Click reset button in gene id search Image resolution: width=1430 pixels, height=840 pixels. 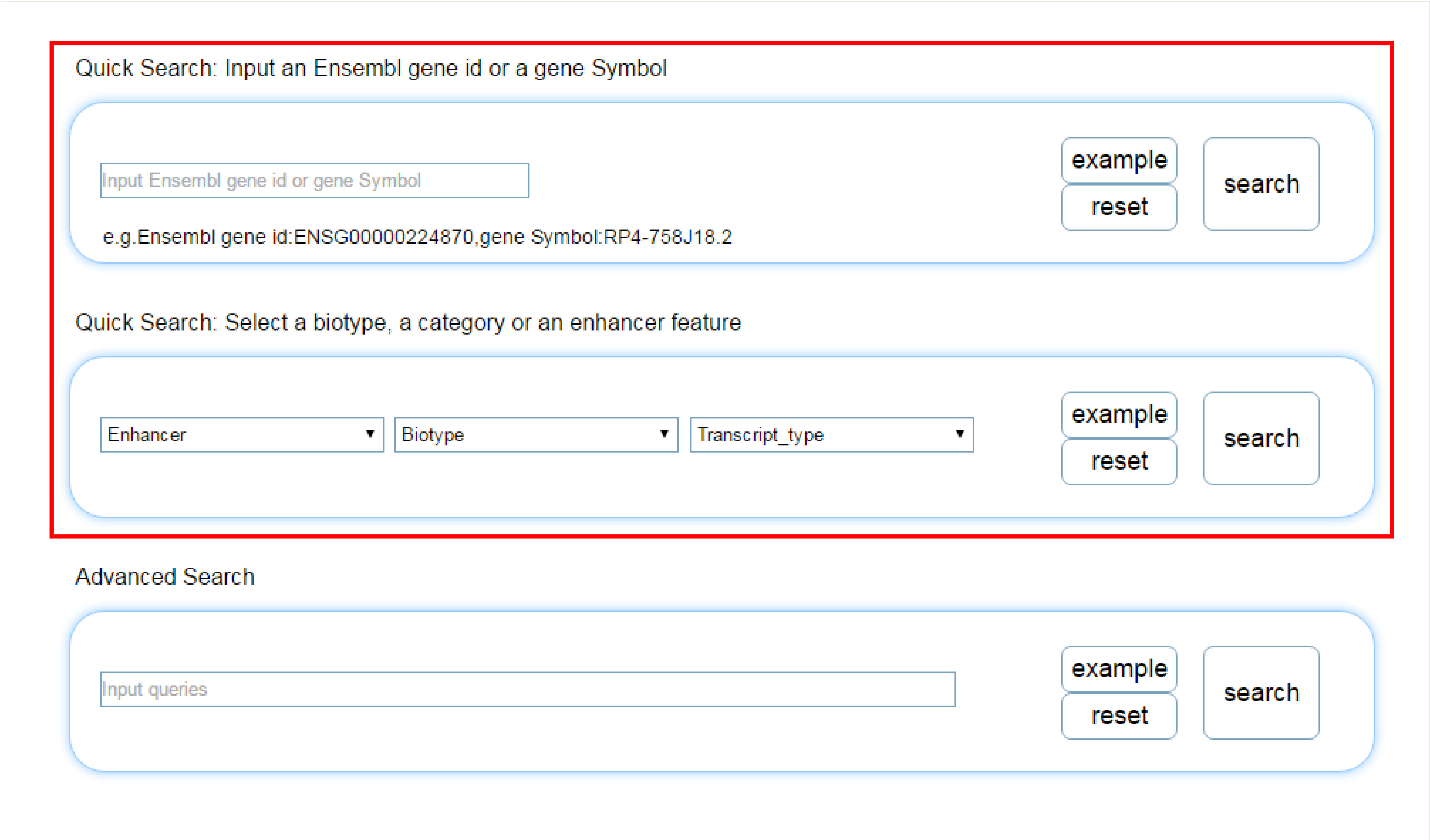pyautogui.click(x=1119, y=207)
